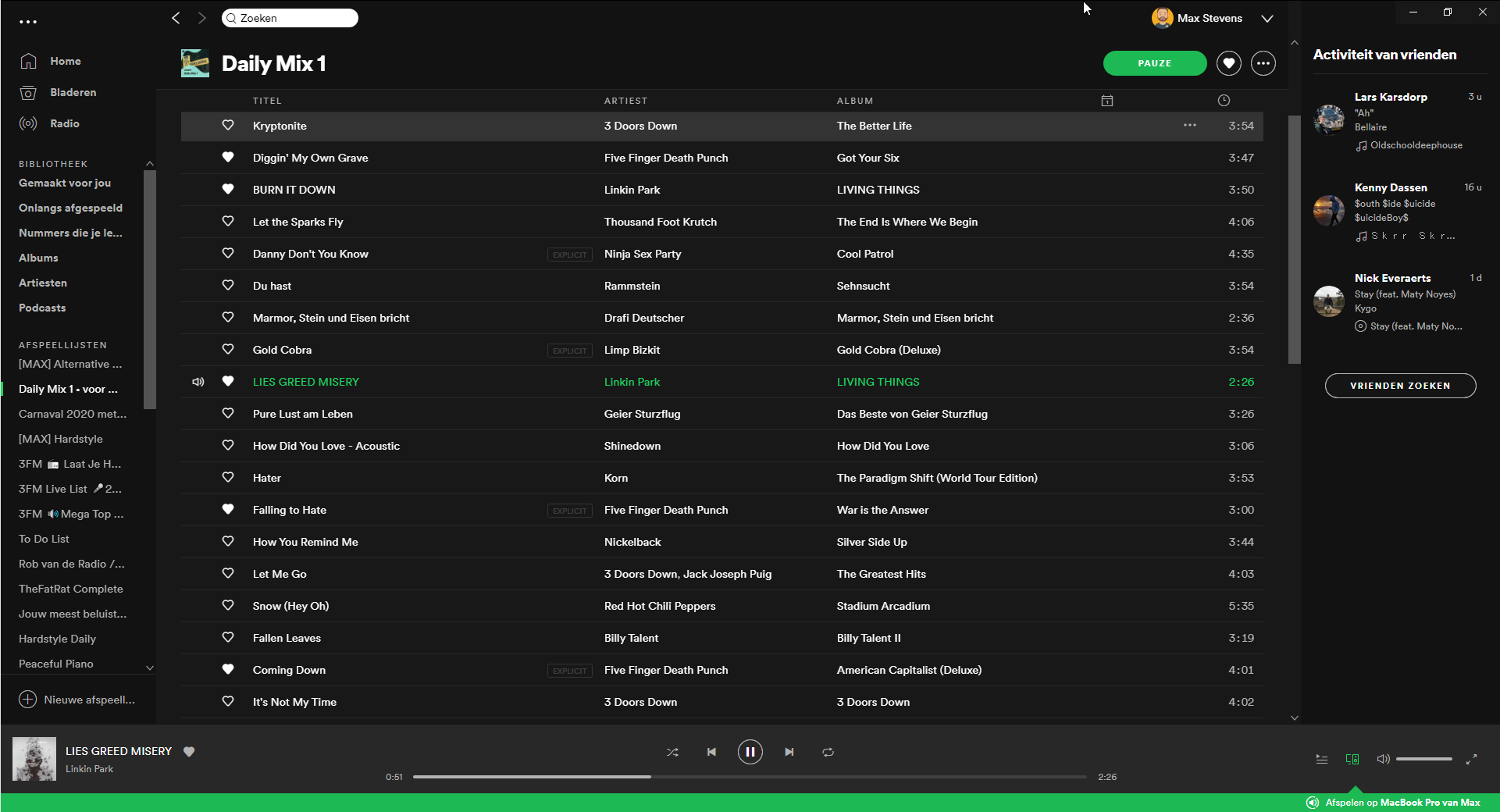Sort by the duration clock icon

[1224, 101]
